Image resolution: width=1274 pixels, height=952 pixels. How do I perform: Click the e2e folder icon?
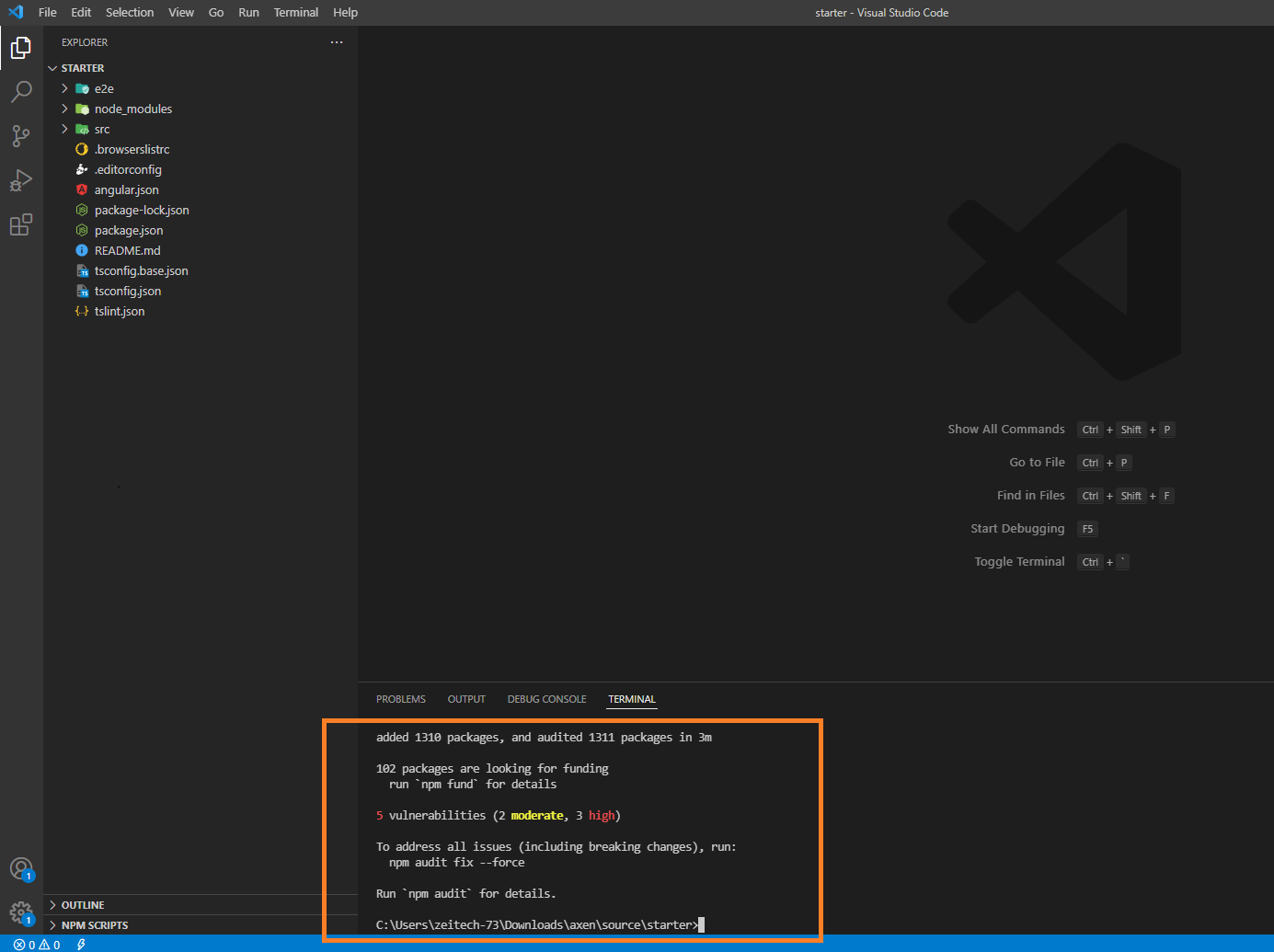tap(82, 89)
